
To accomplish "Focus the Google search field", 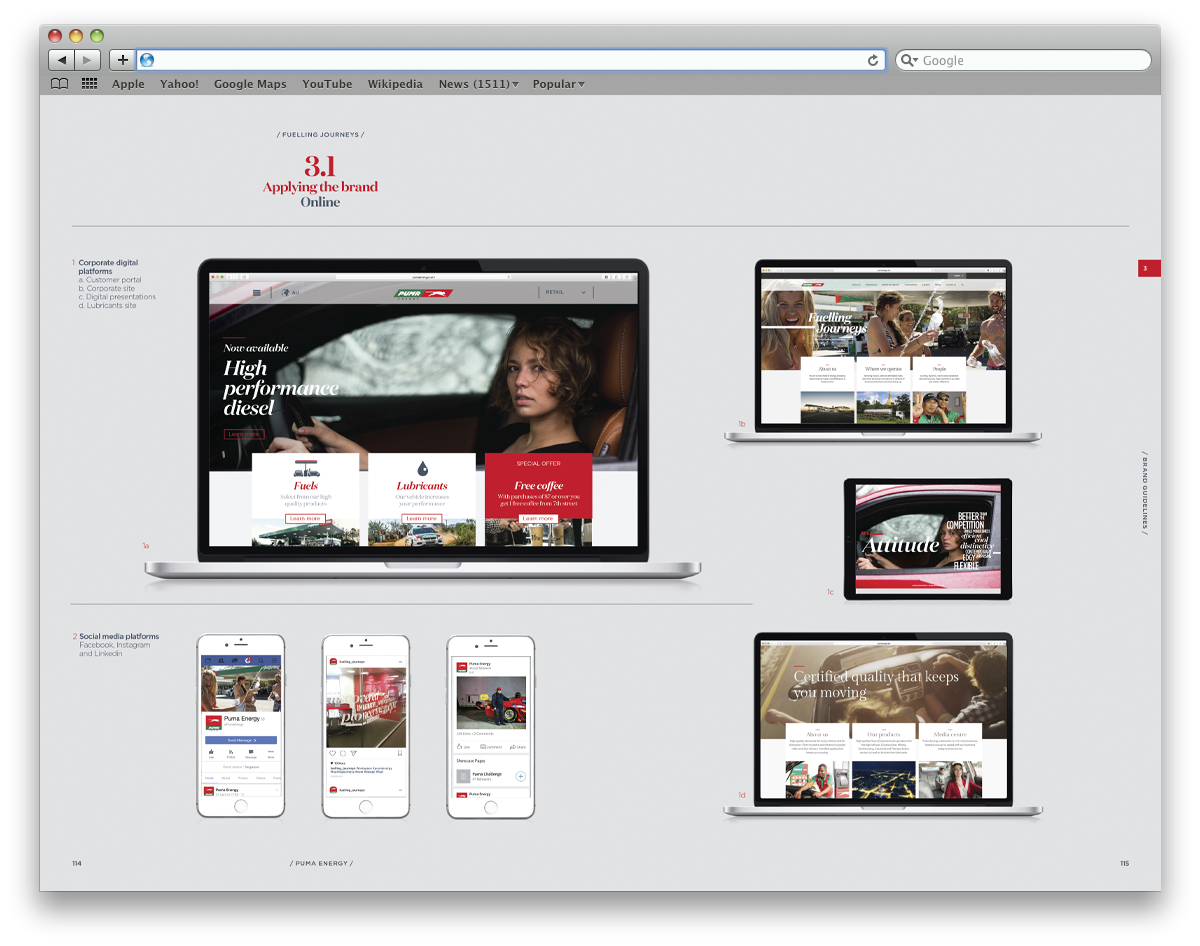I will (x=1023, y=61).
